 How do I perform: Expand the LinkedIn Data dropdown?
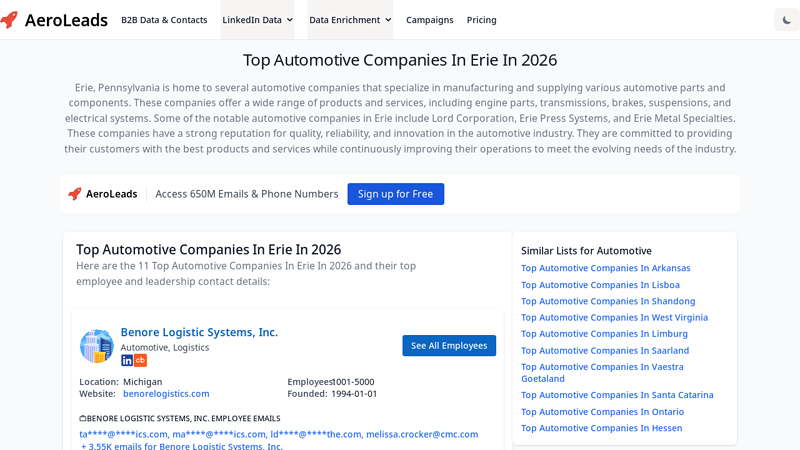click(x=258, y=20)
